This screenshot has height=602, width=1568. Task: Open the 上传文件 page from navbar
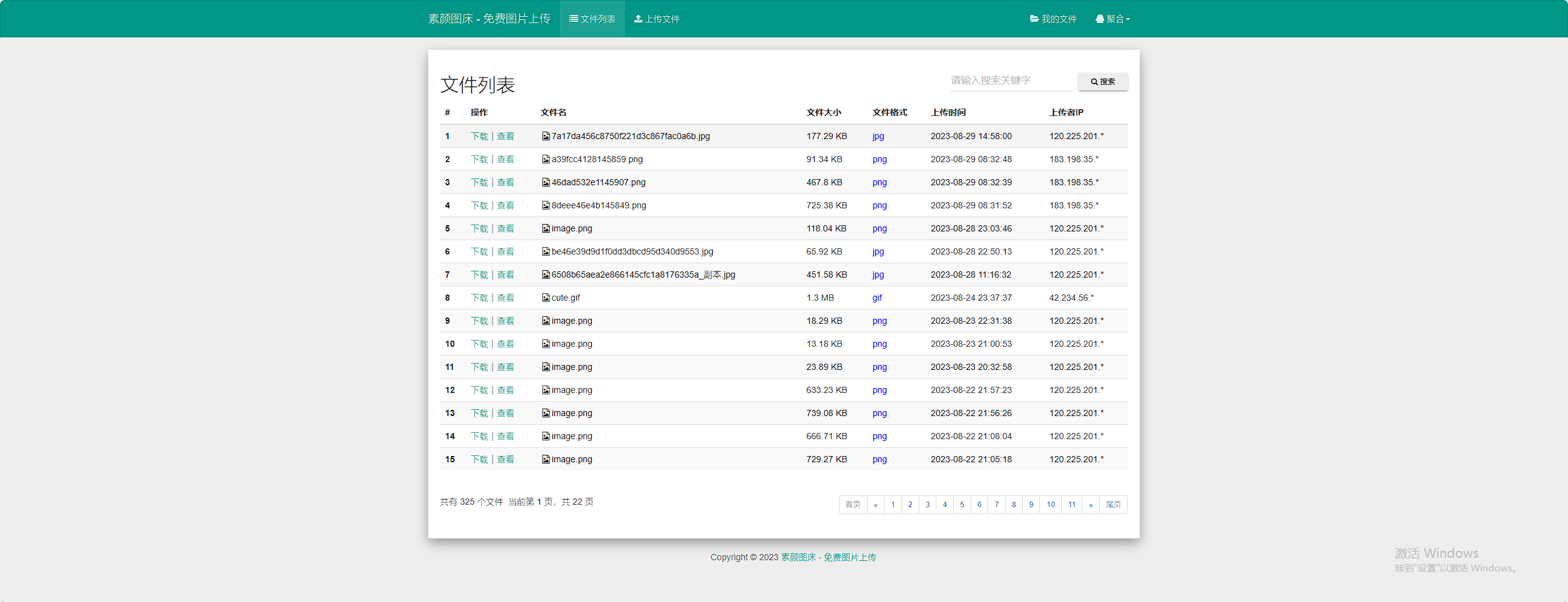[x=657, y=19]
